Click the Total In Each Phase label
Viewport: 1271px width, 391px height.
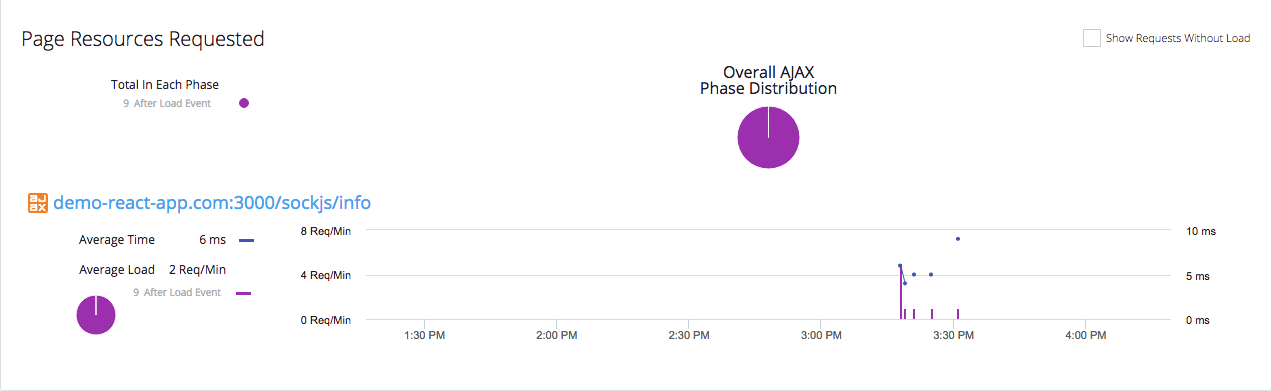tap(165, 85)
